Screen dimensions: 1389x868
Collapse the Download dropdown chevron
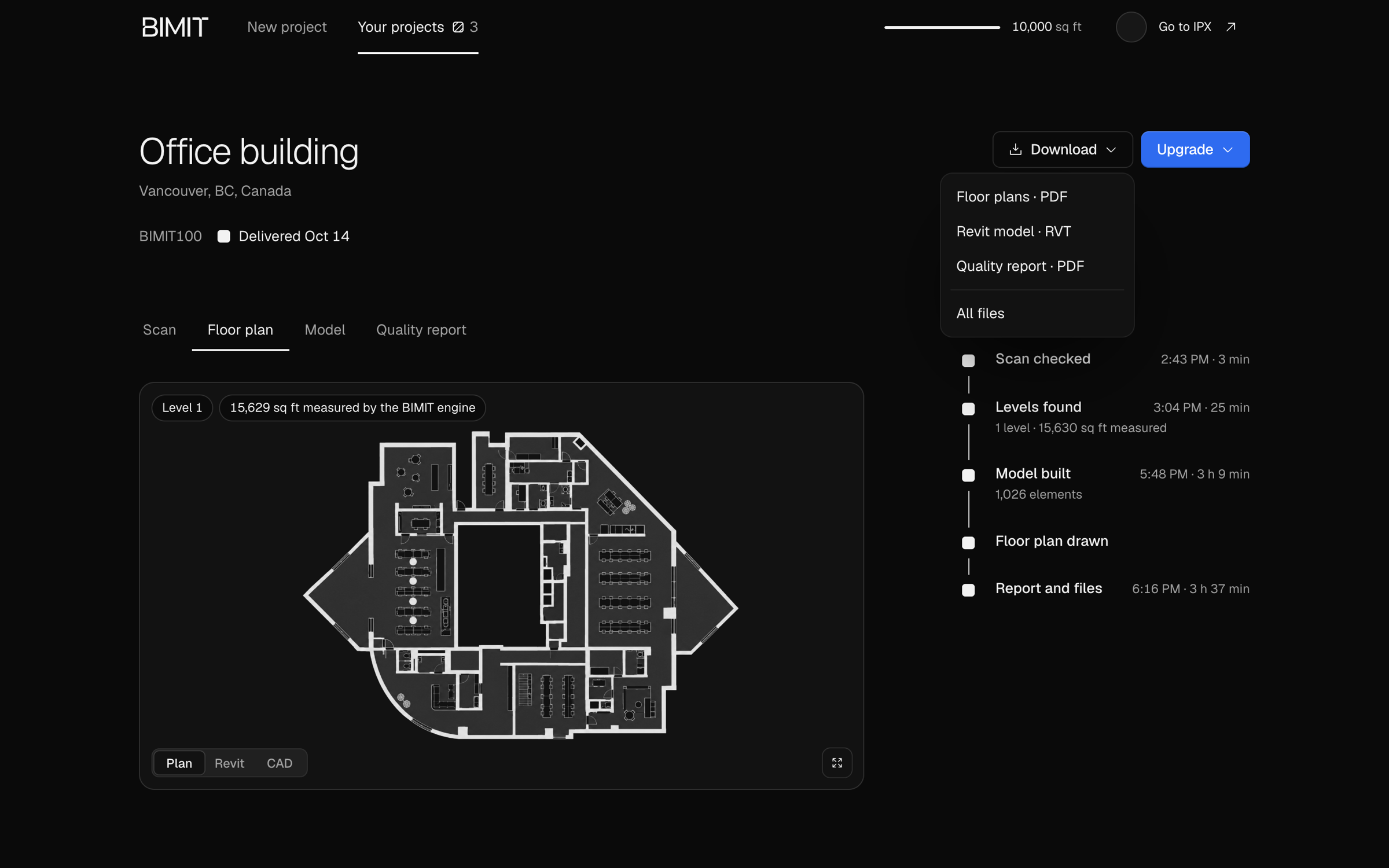click(x=1111, y=150)
